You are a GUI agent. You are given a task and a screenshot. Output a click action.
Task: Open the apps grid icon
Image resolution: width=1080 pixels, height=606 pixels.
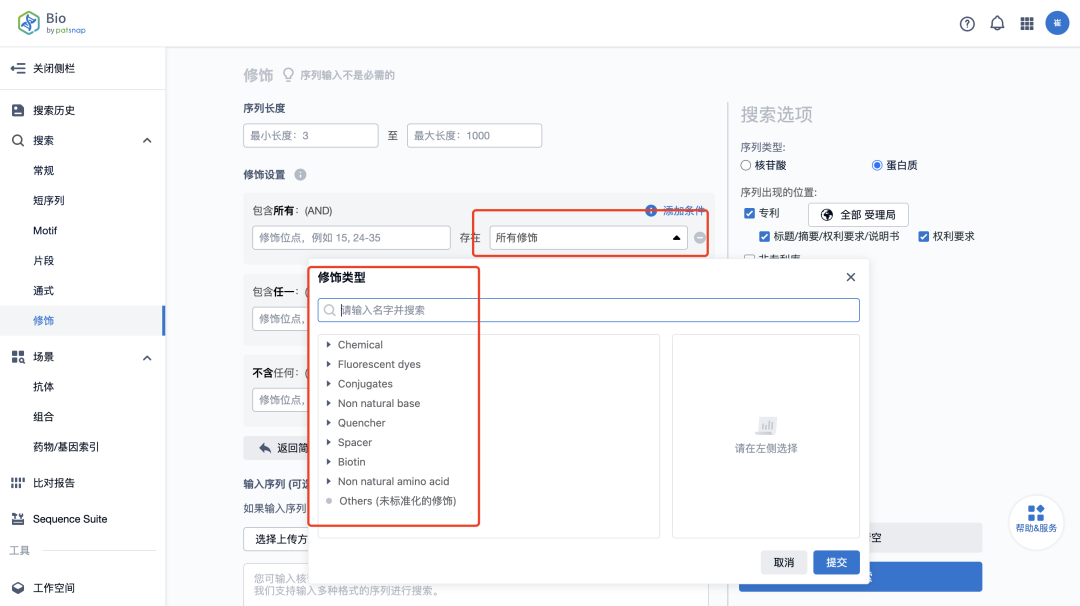click(x=1027, y=24)
